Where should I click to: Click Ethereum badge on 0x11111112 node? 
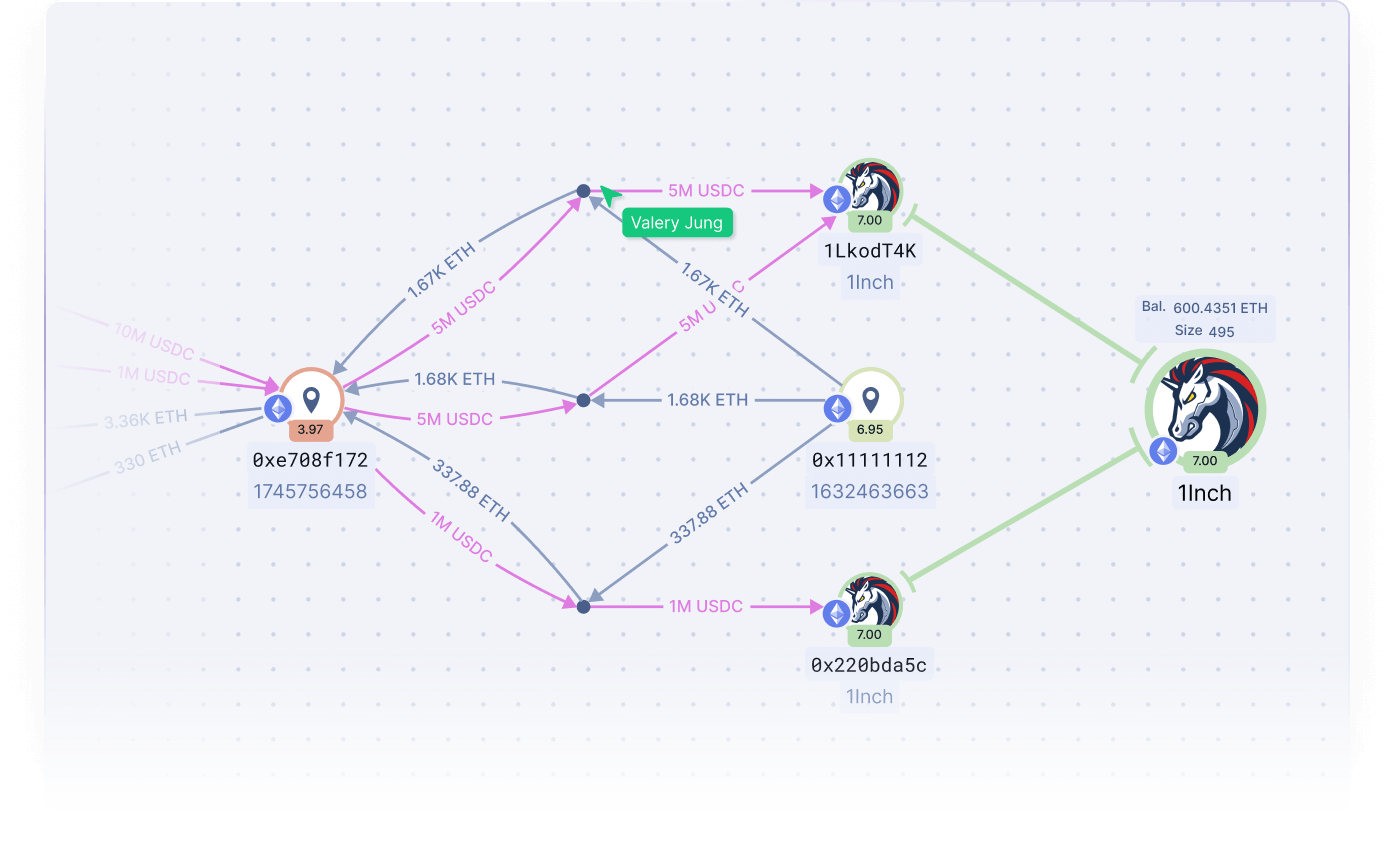click(837, 408)
